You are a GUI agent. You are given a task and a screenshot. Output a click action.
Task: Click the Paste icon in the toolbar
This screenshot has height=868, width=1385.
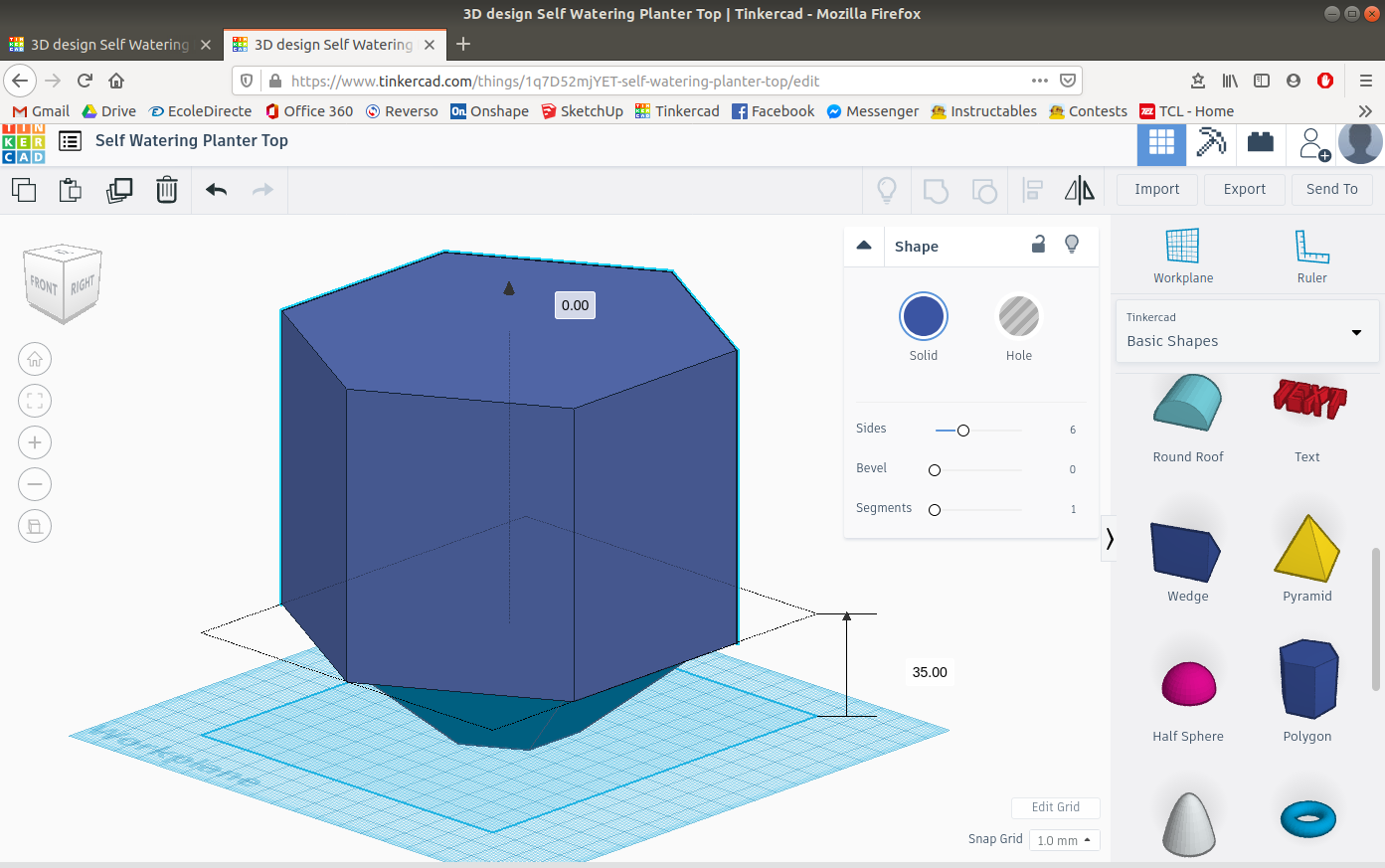point(71,189)
